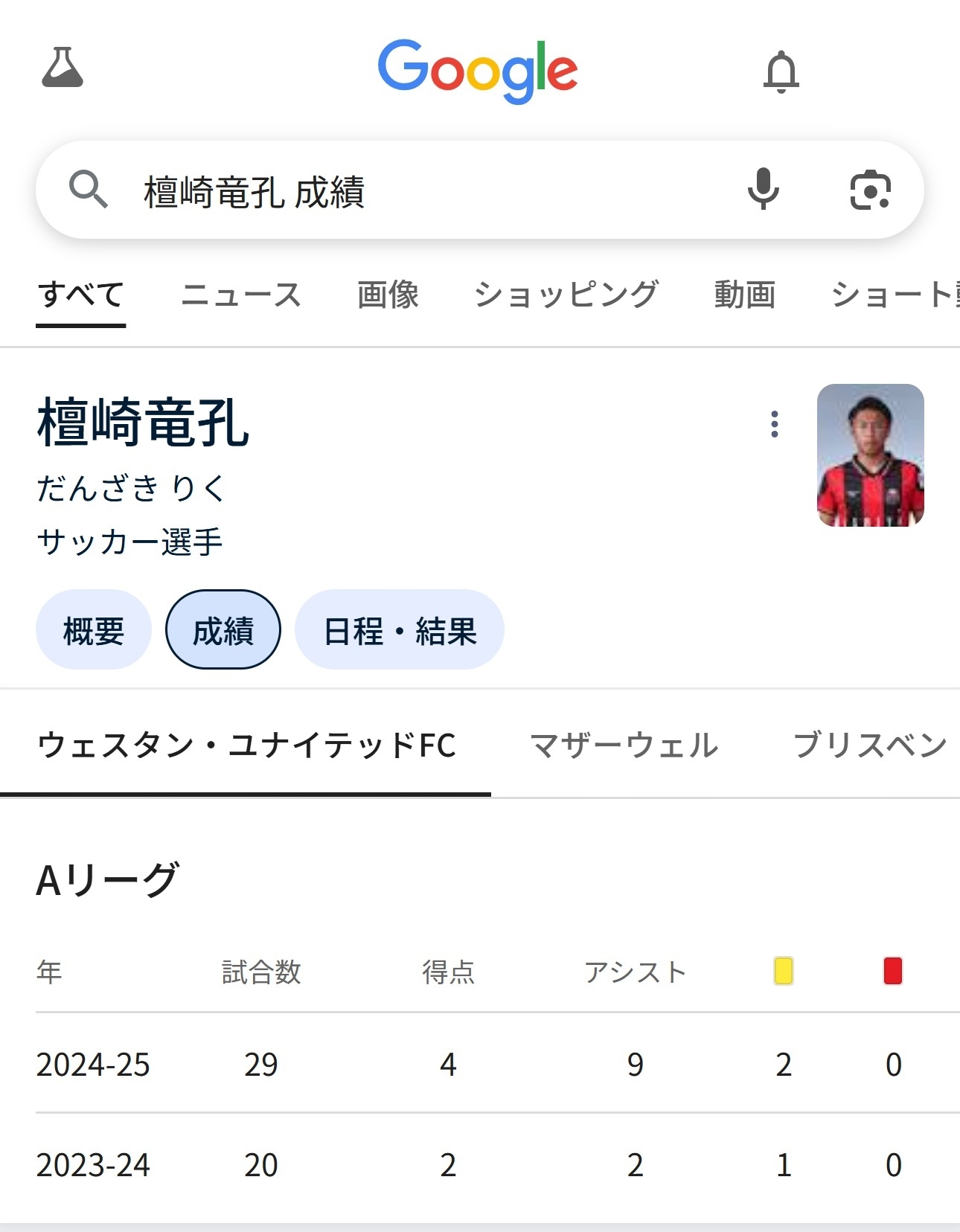Tap the magnifying glass search icon
This screenshot has height=1232, width=960.
(x=88, y=189)
